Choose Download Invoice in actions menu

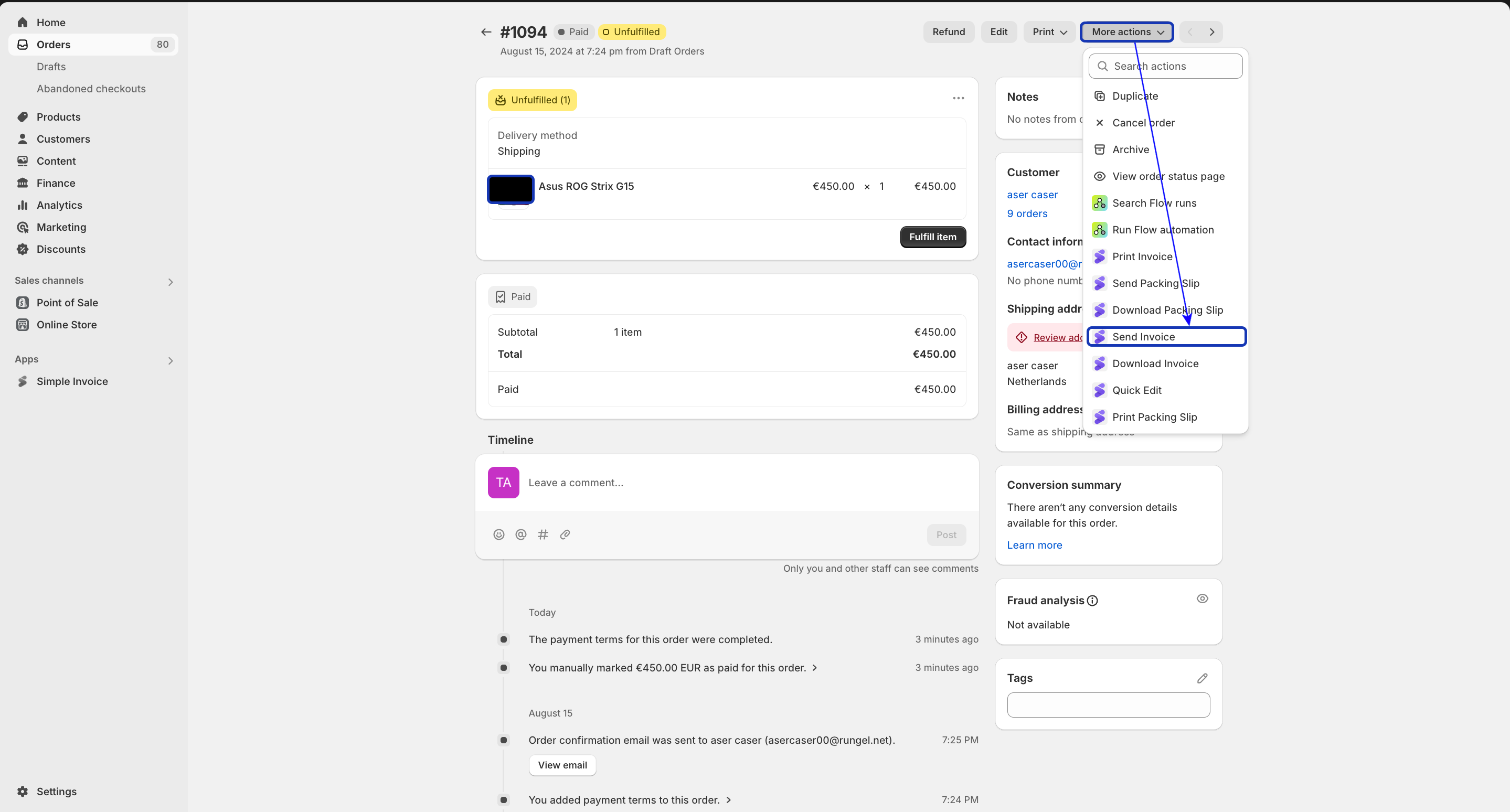click(x=1155, y=364)
